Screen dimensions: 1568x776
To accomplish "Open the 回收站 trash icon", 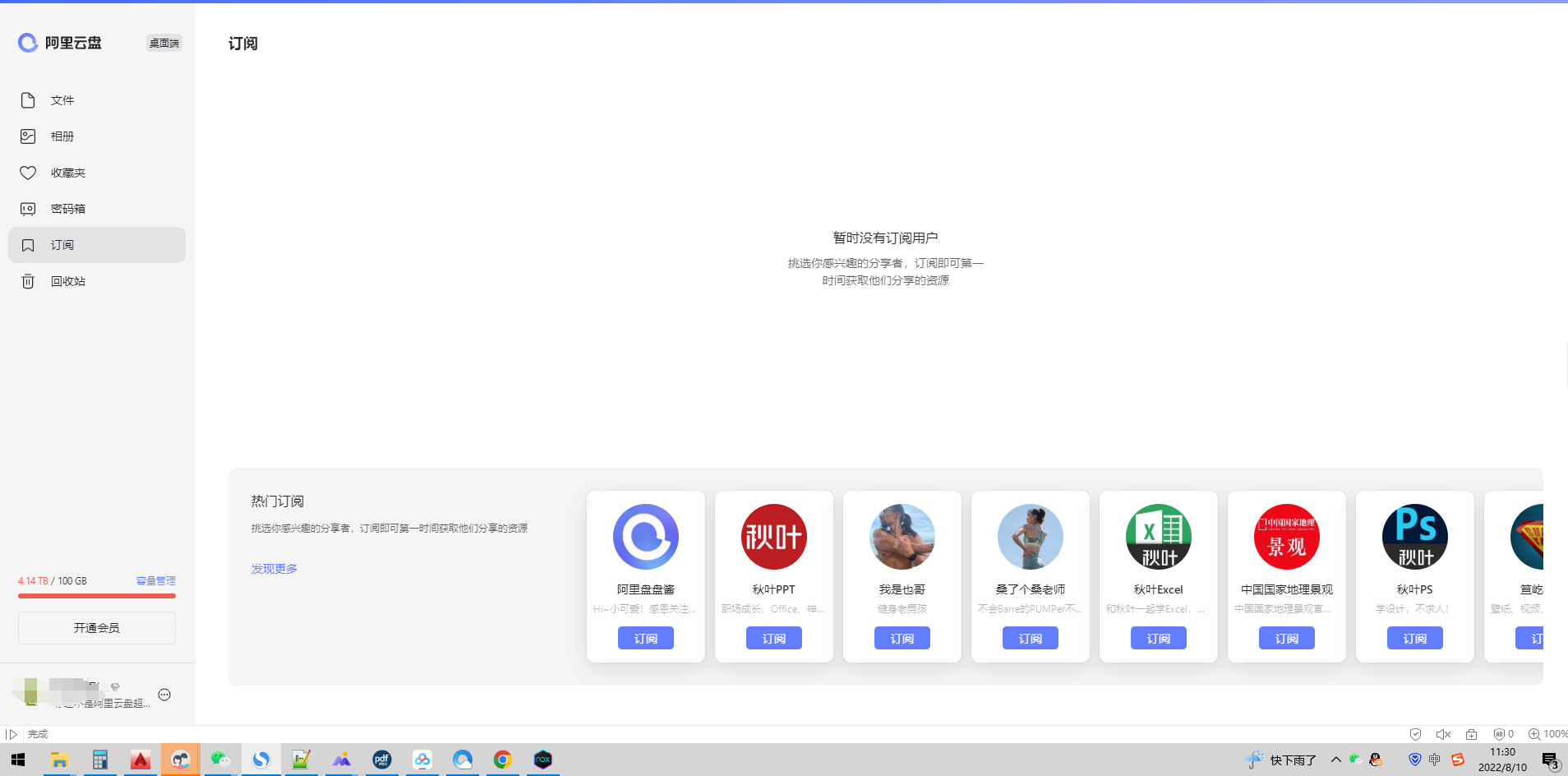I will 28,281.
